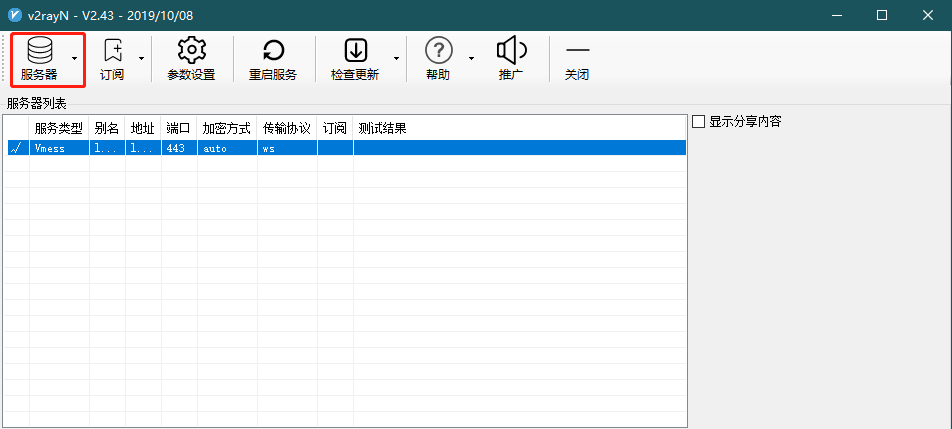Sort by 传输协议 column header
Viewport: 952px width, 429px height.
tap(287, 129)
